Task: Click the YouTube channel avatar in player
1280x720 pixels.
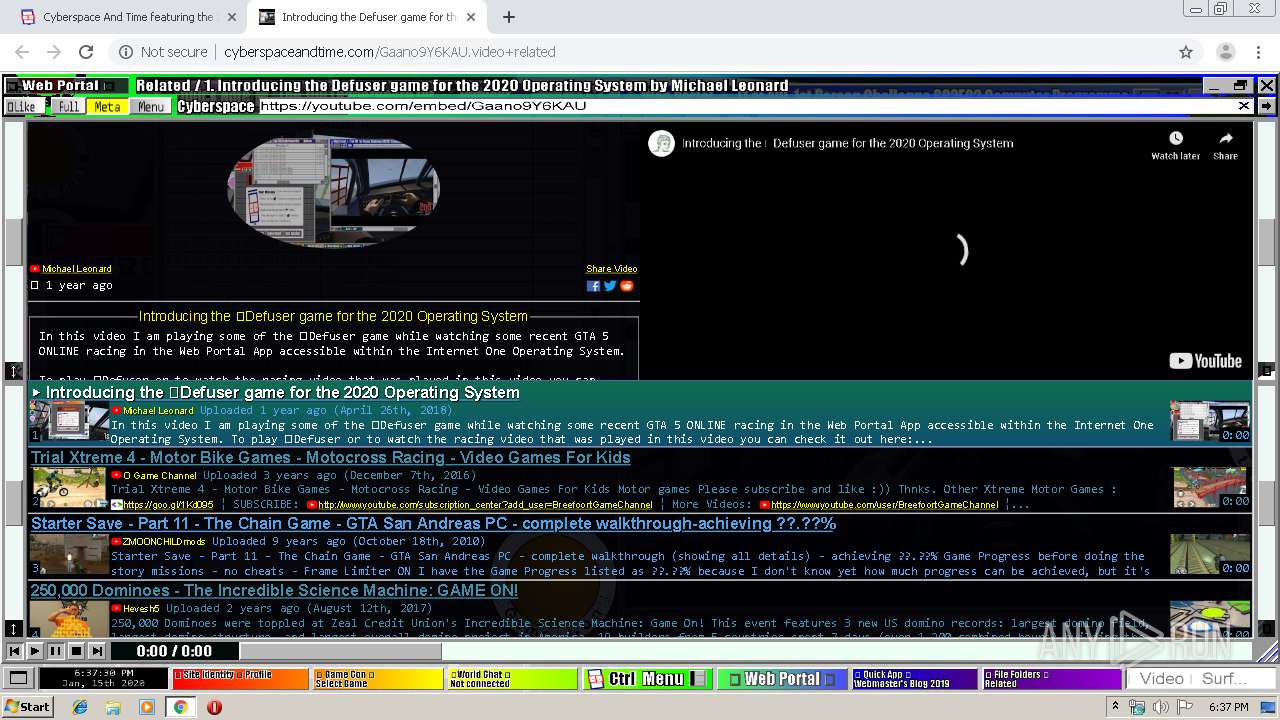Action: [661, 143]
